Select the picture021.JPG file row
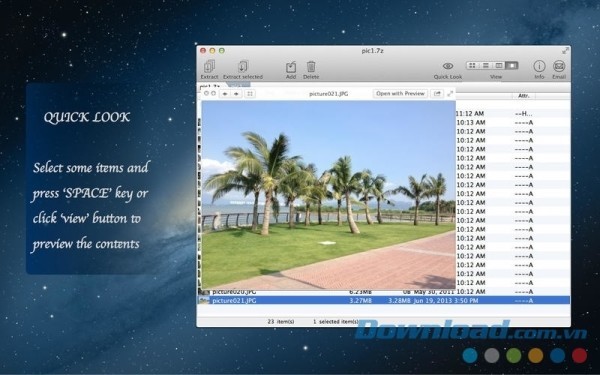Viewport: 600px width, 375px height. click(383, 300)
